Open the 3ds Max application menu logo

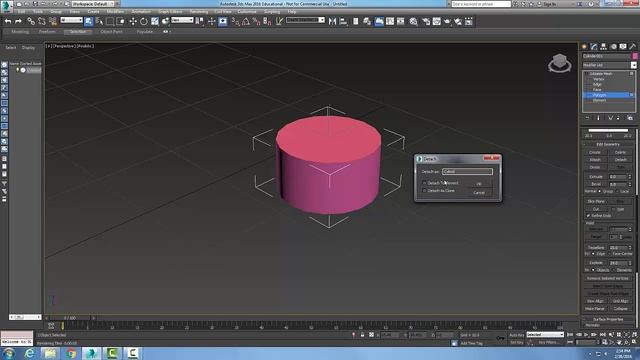[x=6, y=6]
